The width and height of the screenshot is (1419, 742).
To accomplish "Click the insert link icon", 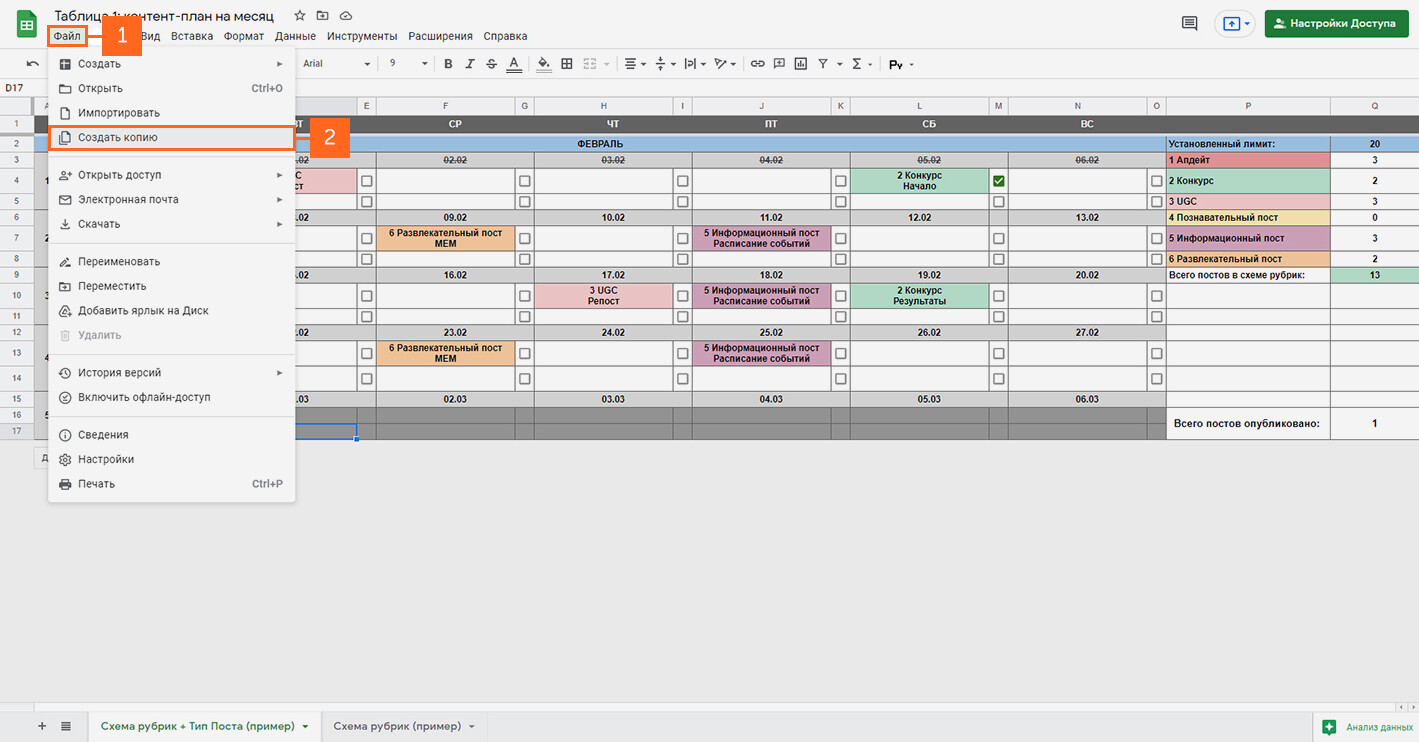I will point(757,64).
